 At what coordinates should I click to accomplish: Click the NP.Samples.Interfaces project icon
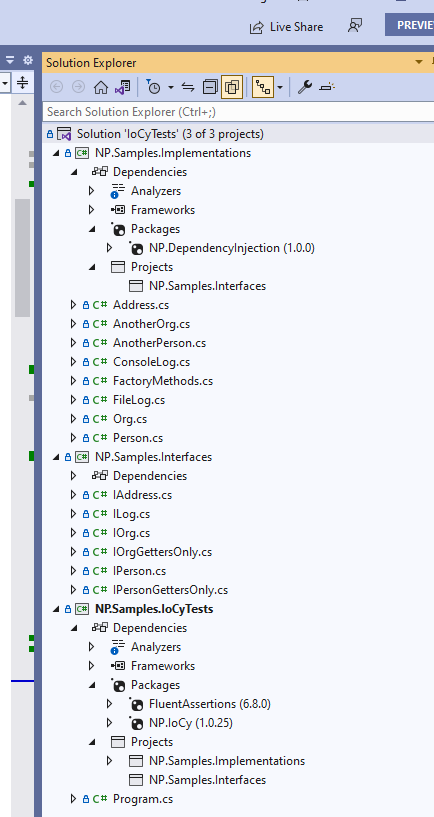(x=82, y=457)
